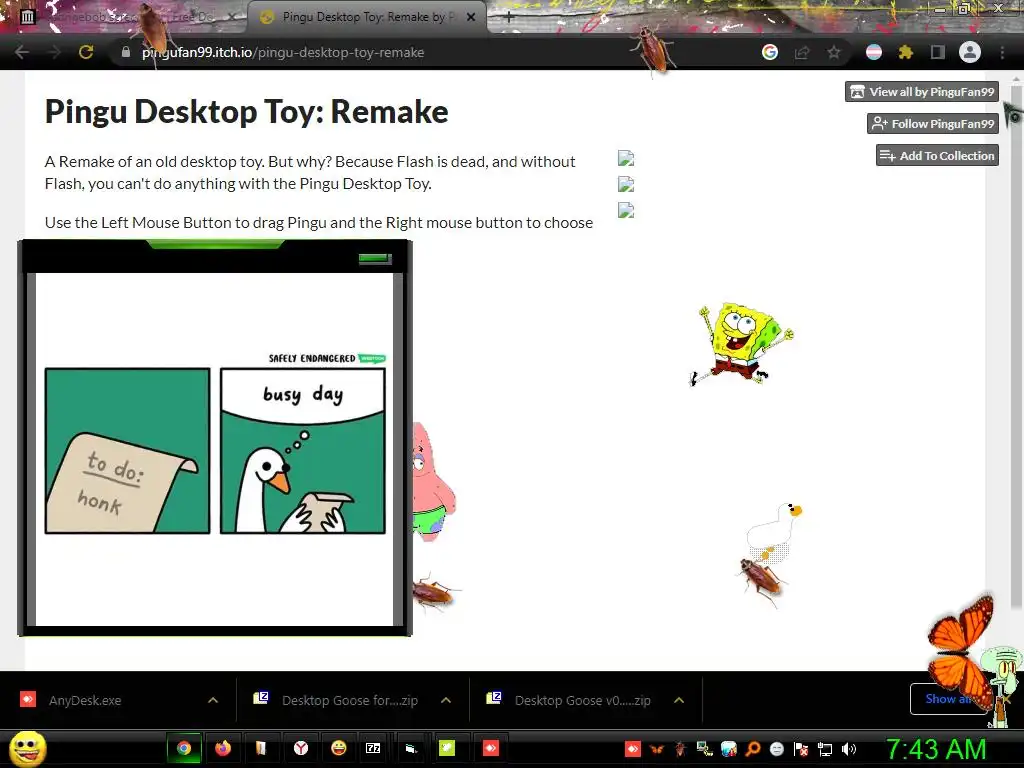Click the forward navigation arrow

[x=54, y=52]
